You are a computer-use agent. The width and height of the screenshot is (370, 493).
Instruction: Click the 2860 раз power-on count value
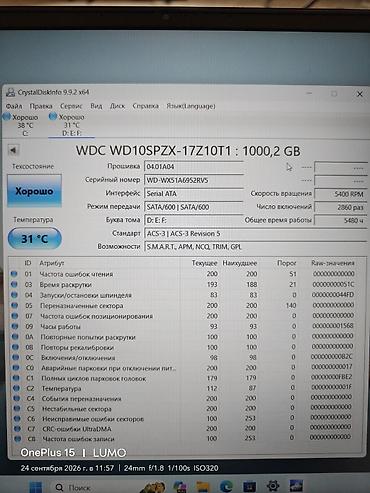coord(341,207)
